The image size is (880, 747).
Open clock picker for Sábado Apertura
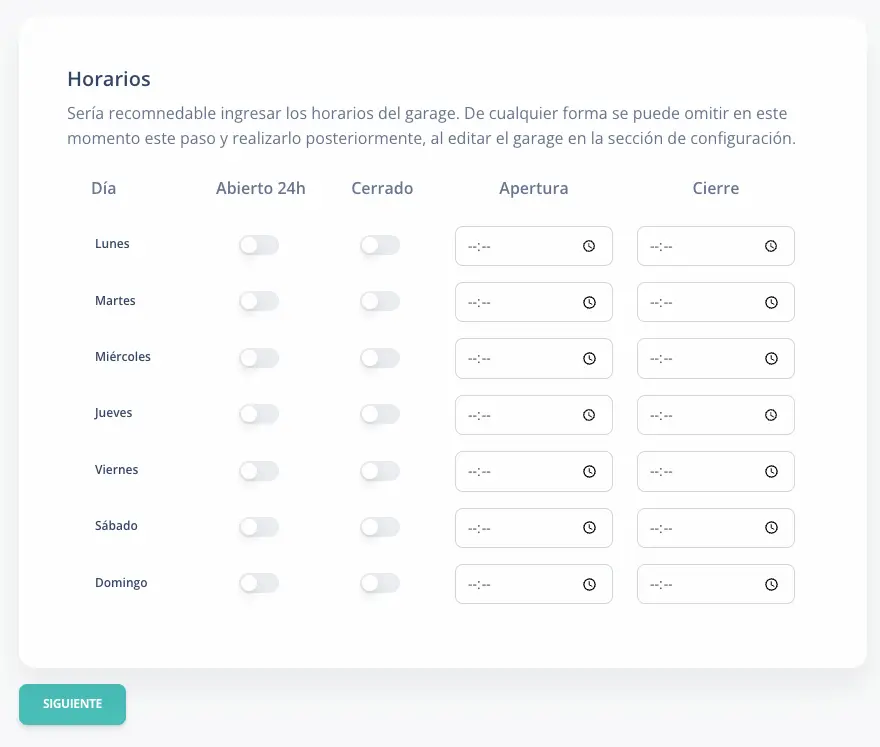(x=590, y=528)
